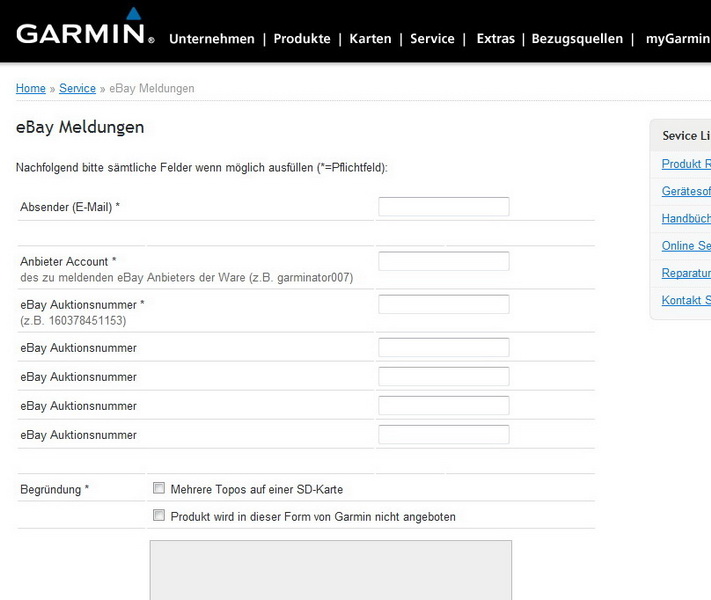711x600 pixels.
Task: Click the large gray text area
Action: pyautogui.click(x=330, y=570)
